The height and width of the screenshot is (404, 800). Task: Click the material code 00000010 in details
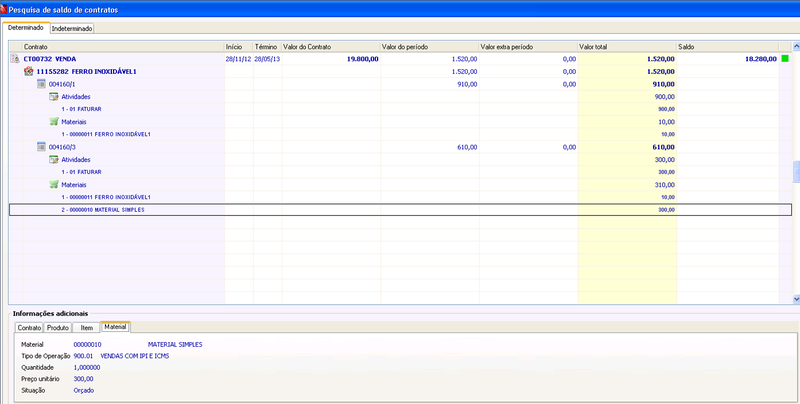(x=88, y=345)
